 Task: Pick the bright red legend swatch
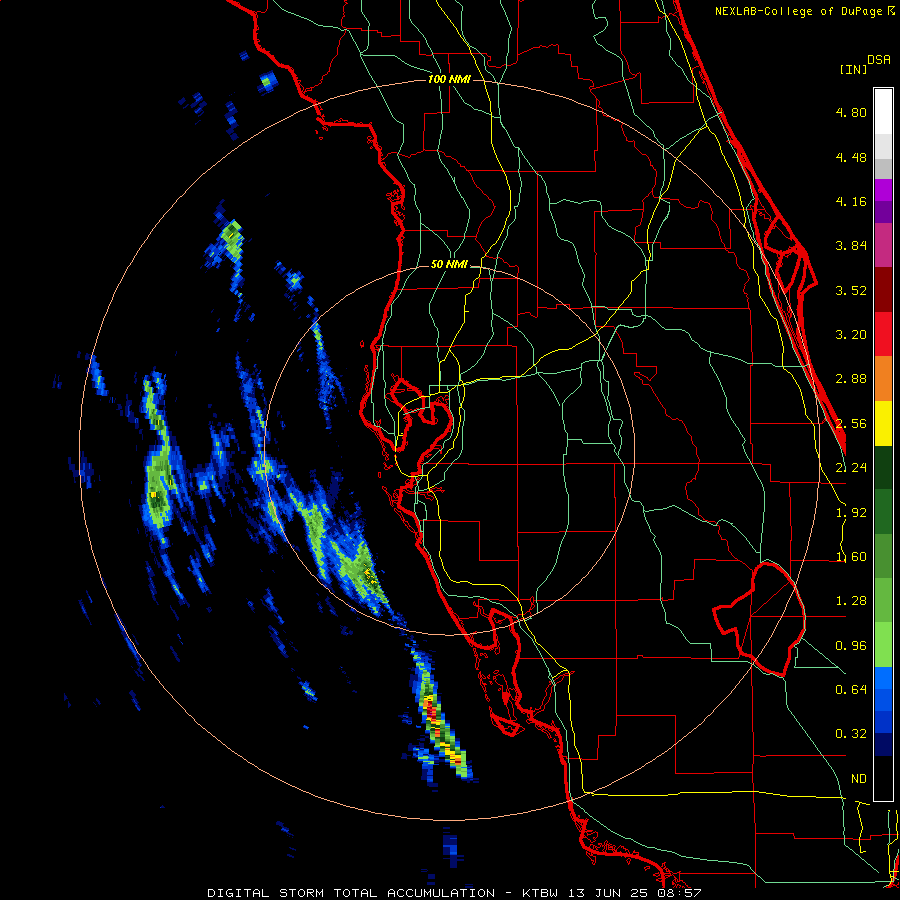click(x=883, y=334)
